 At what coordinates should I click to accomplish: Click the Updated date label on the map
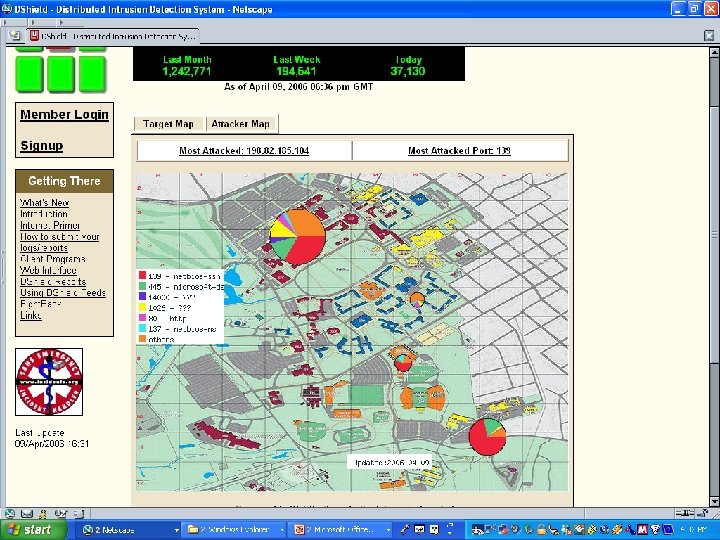pyautogui.click(x=390, y=462)
